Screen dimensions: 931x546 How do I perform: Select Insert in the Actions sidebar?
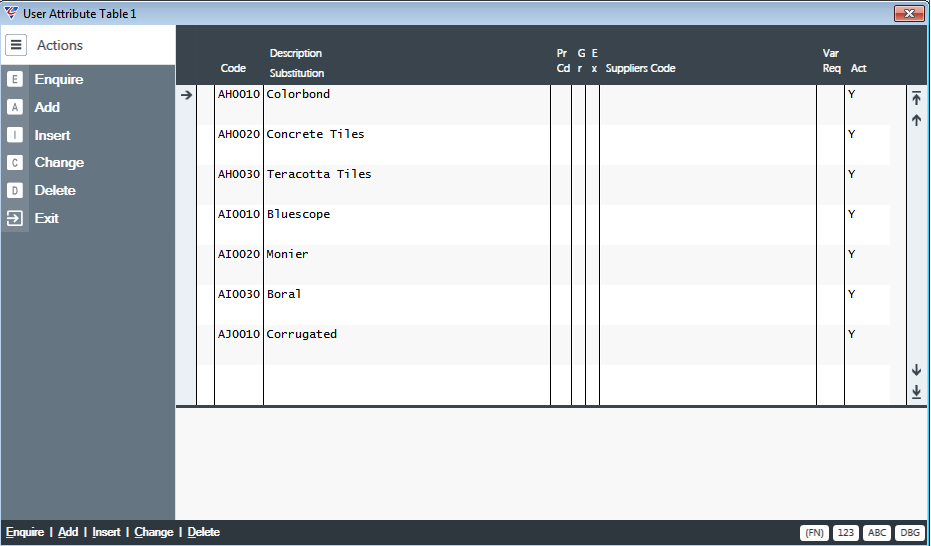[x=52, y=135]
